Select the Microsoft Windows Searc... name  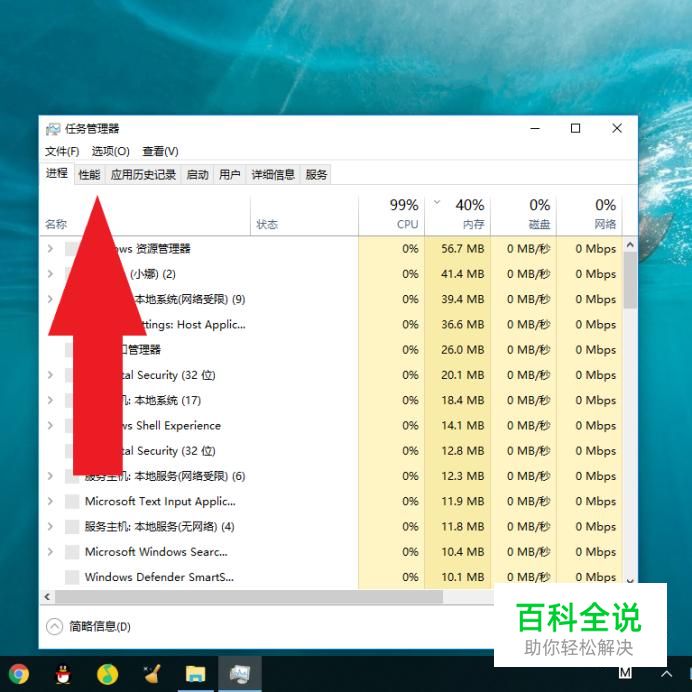[x=156, y=552]
